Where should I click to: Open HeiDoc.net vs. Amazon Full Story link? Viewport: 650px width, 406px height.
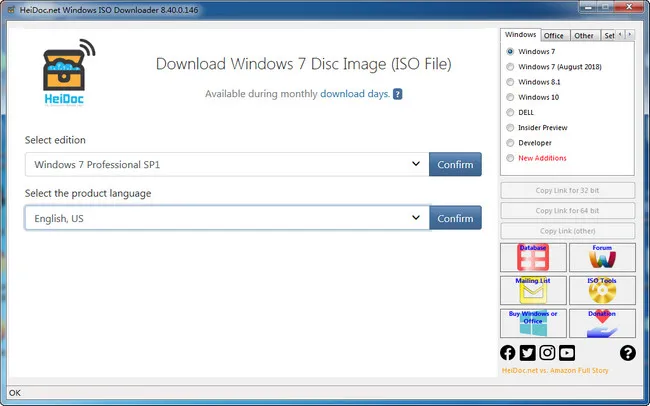(x=555, y=370)
